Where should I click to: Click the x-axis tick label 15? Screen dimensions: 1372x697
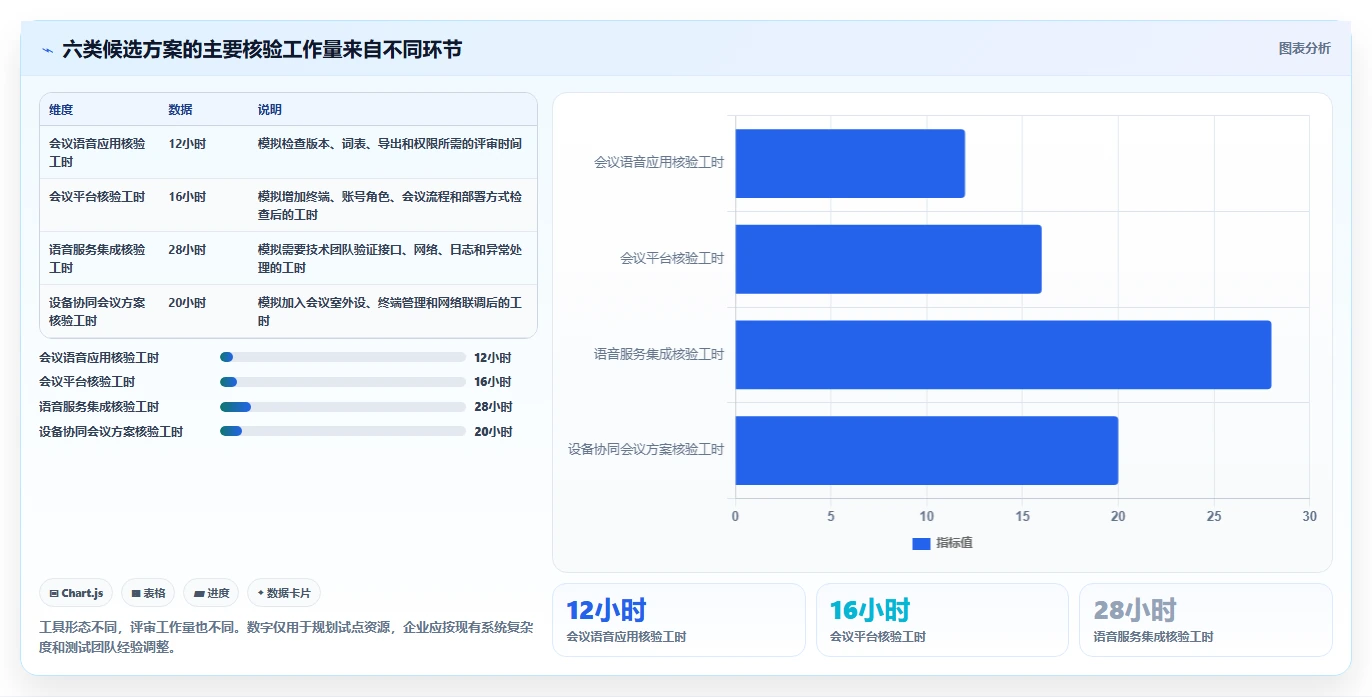coord(1022,516)
